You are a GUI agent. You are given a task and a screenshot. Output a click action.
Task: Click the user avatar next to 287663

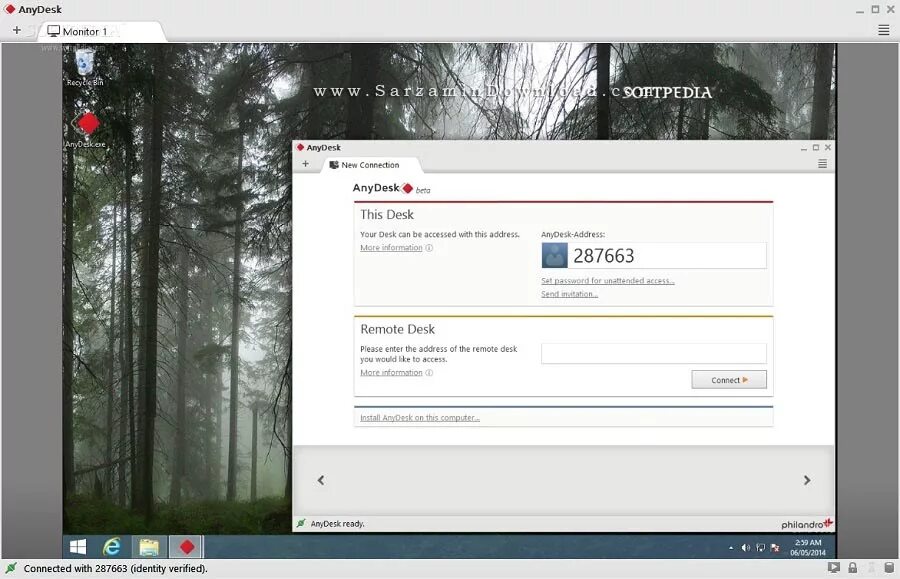(554, 255)
